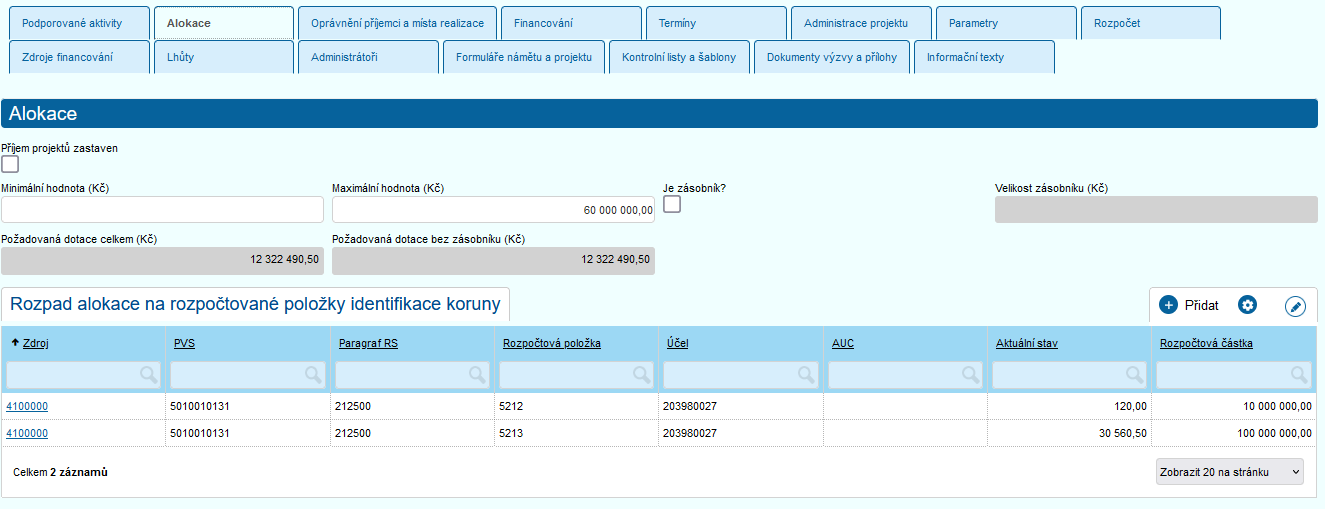Open second 4100000 link with item 5213

27,433
